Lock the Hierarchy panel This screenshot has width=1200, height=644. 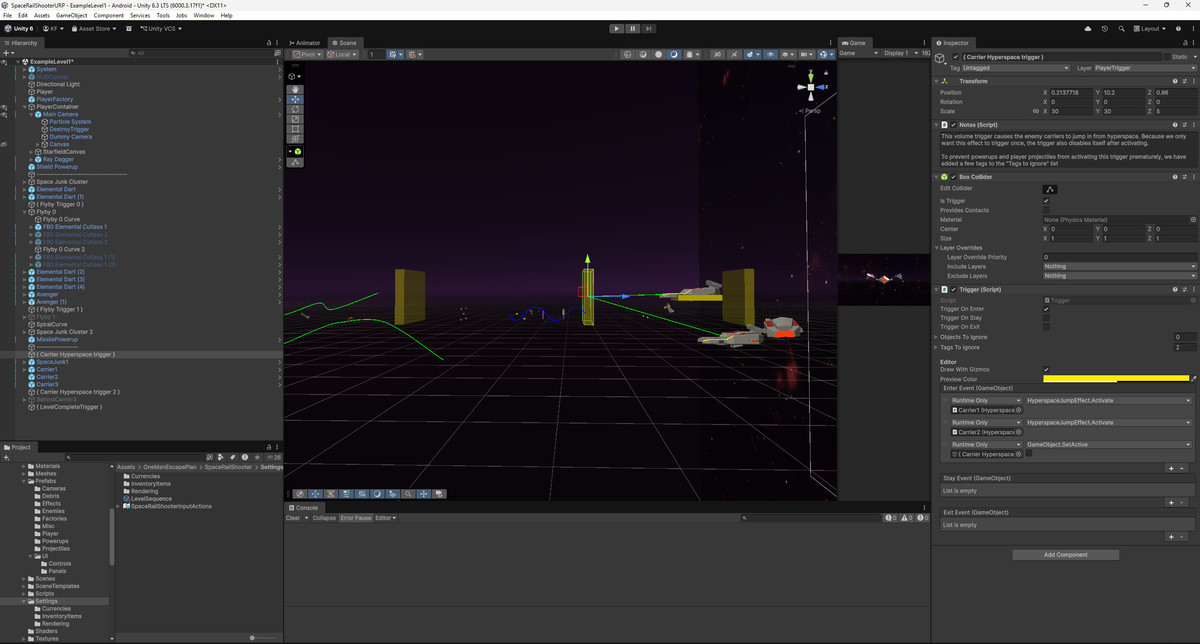pyautogui.click(x=268, y=43)
